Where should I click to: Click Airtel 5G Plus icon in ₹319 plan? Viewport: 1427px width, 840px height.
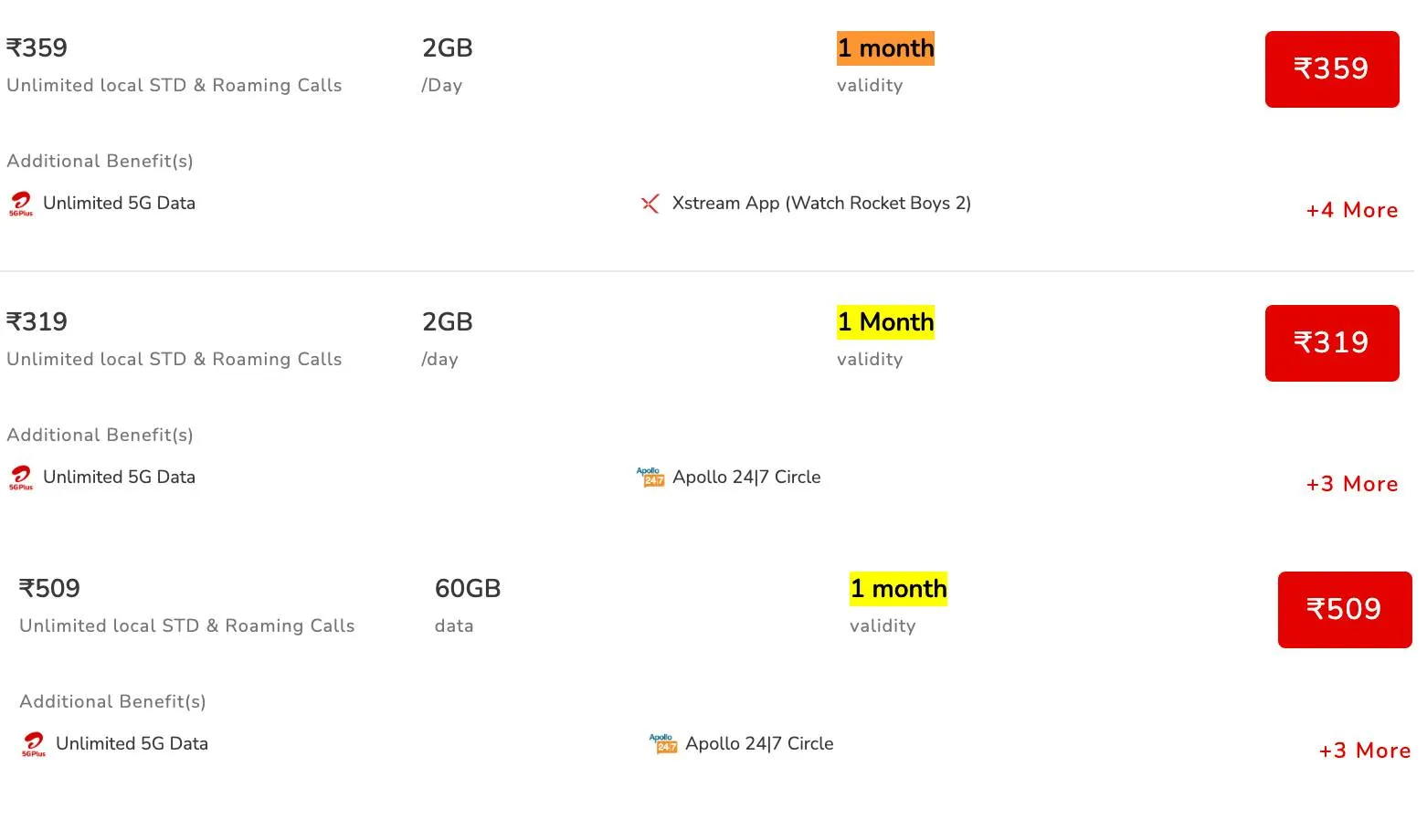(21, 478)
